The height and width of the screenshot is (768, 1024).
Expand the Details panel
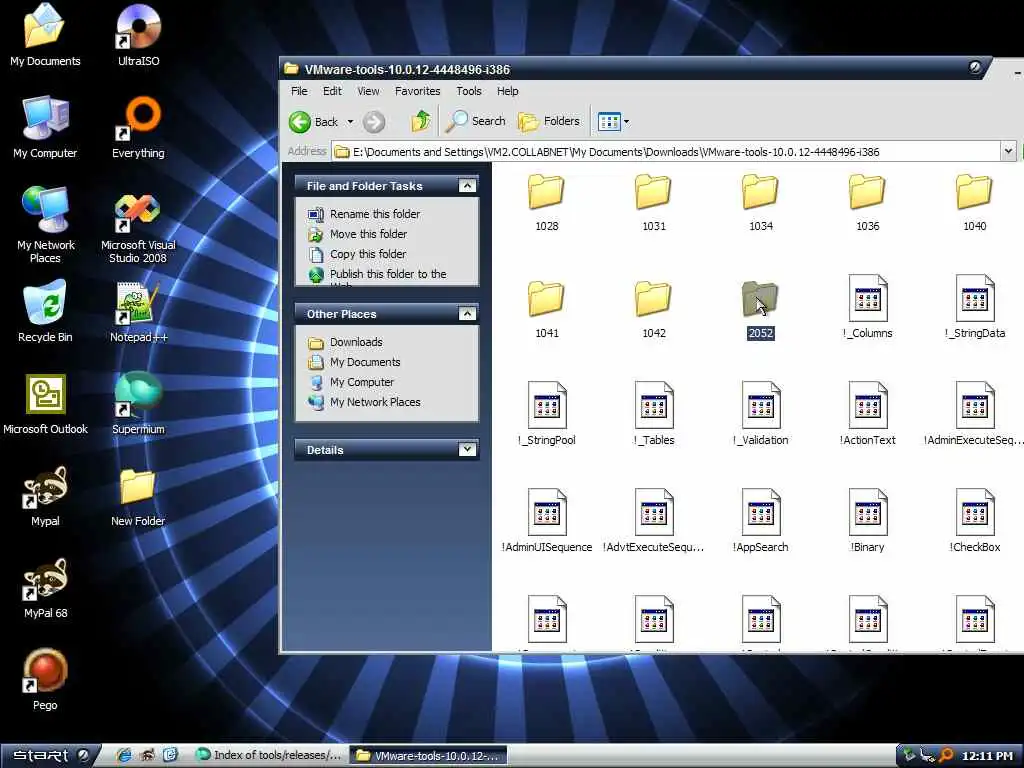pos(467,449)
